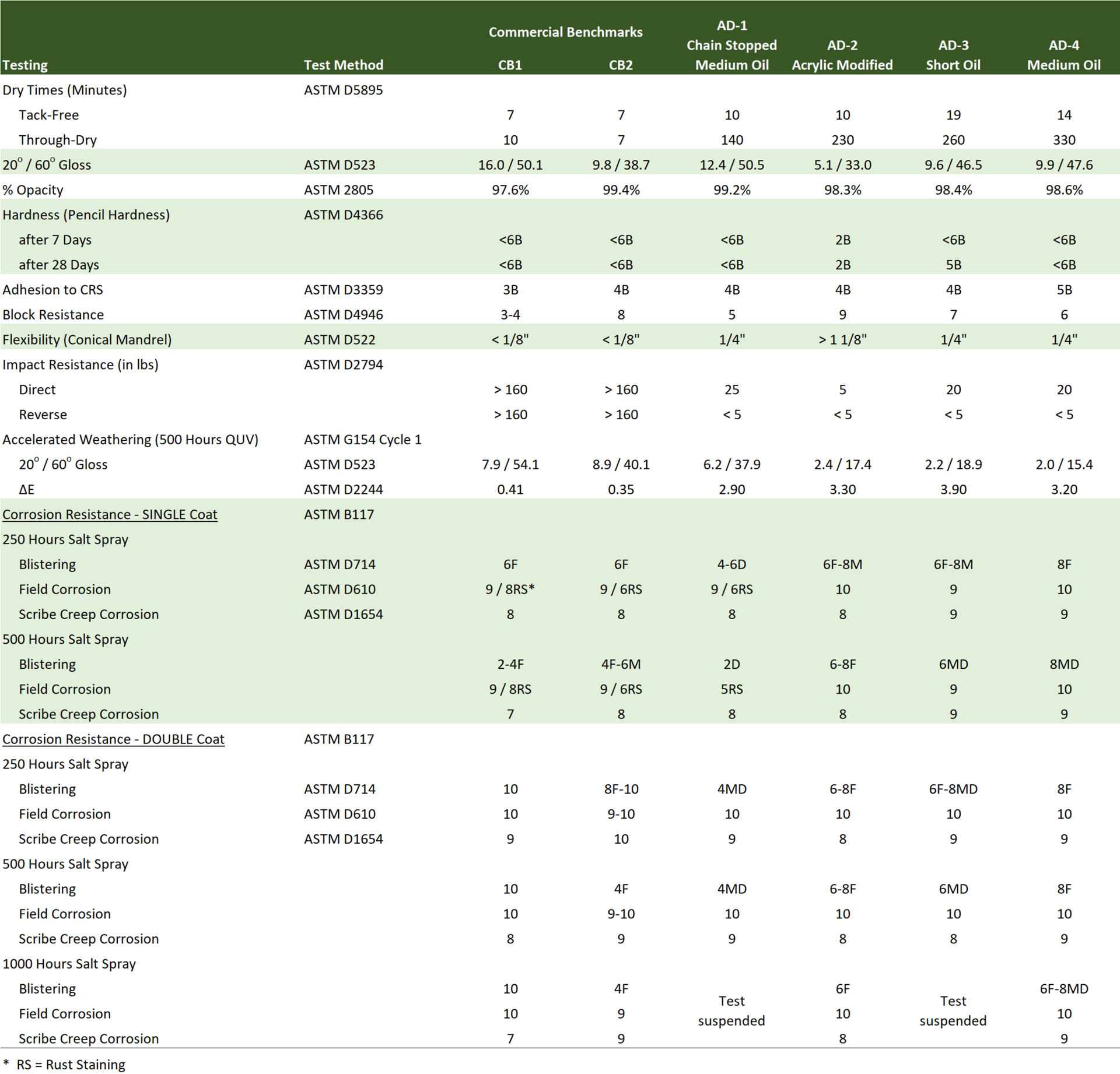
Task: Click the Direct impact value 25
Action: [731, 390]
